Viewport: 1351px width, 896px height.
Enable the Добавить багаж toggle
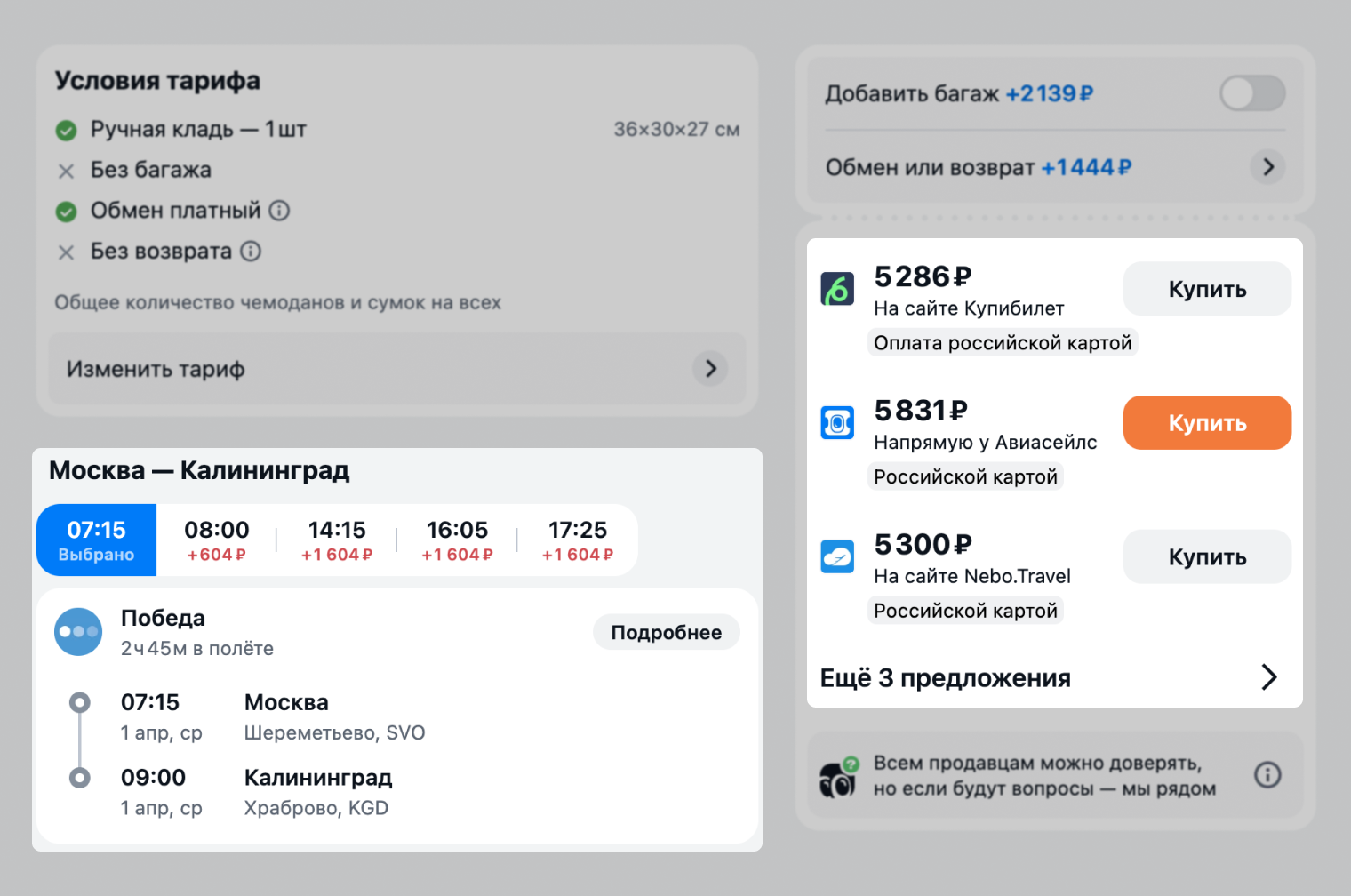coord(1252,93)
